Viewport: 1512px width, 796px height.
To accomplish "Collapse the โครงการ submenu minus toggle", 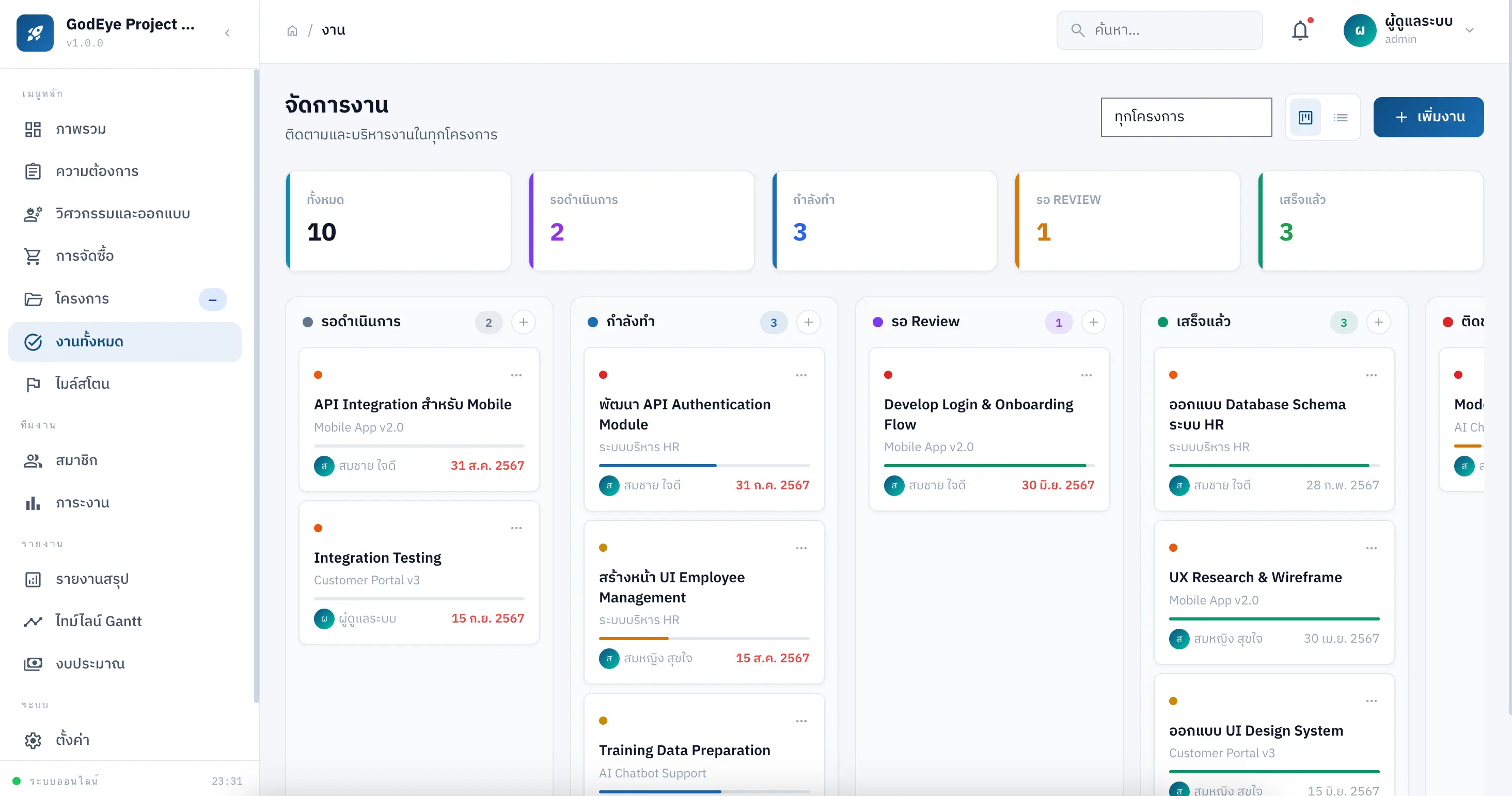I will coord(212,299).
